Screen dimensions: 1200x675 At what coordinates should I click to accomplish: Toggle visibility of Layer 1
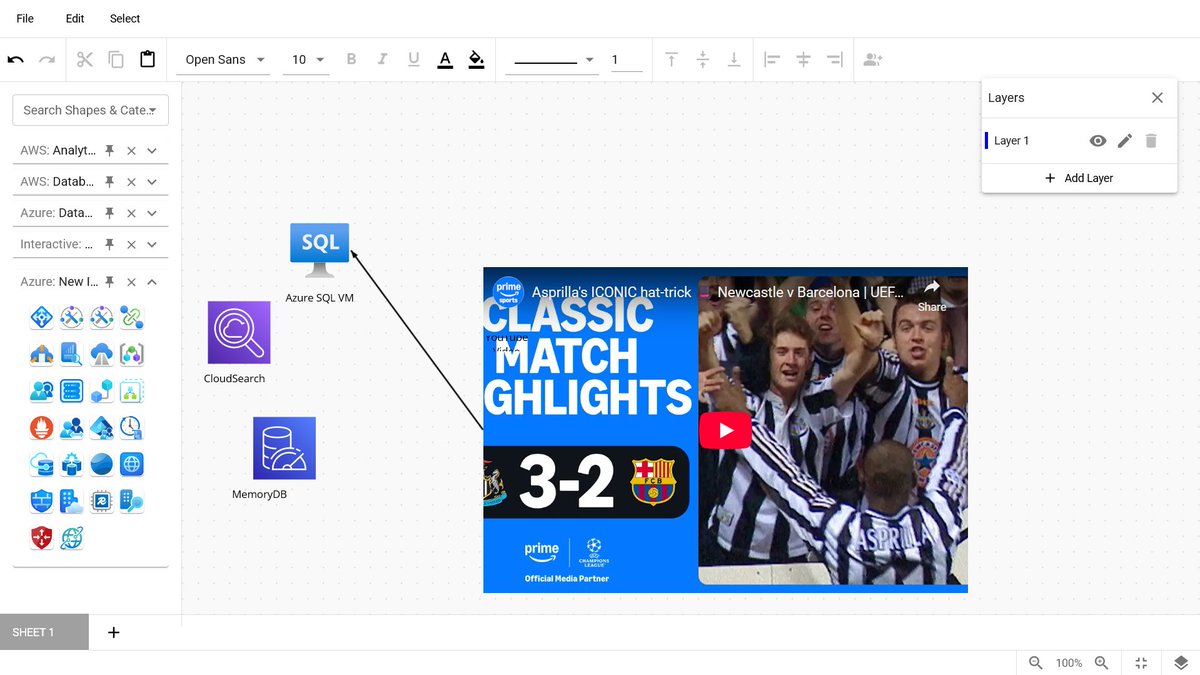click(1098, 140)
